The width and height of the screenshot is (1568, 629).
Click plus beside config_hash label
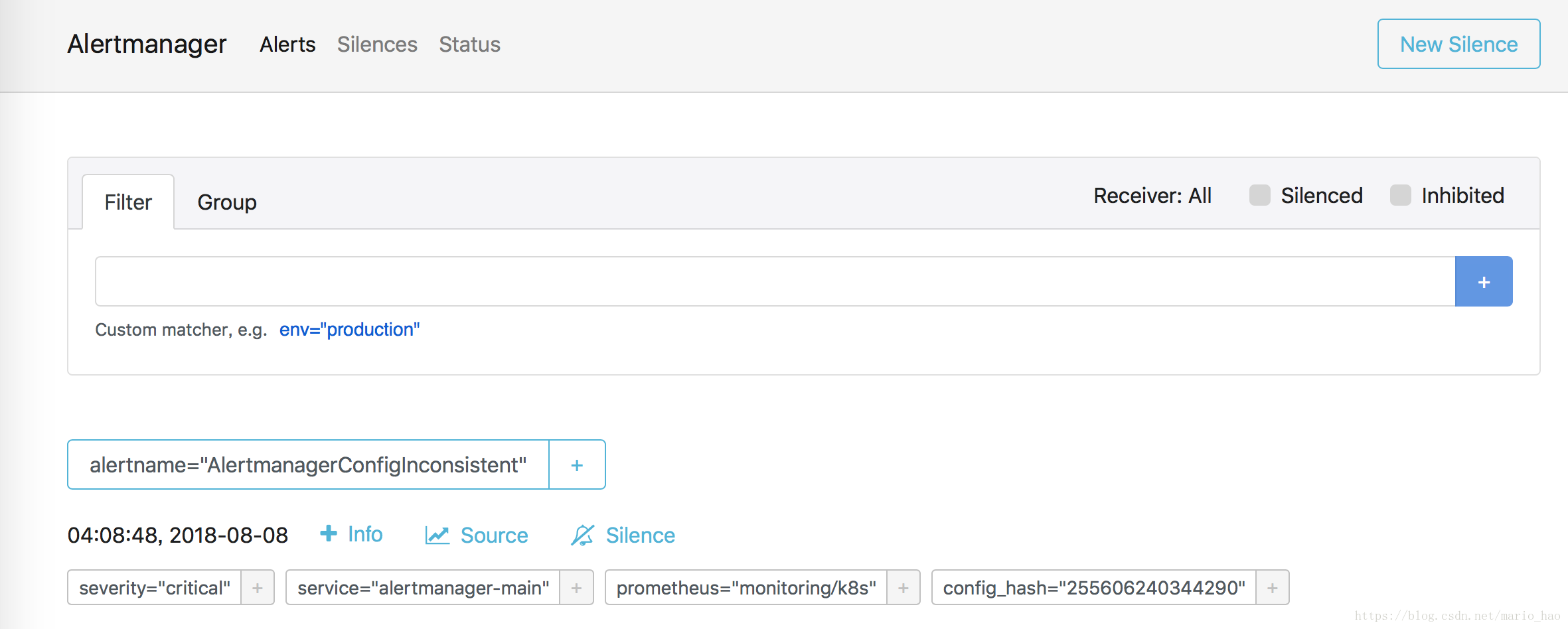tap(1273, 587)
